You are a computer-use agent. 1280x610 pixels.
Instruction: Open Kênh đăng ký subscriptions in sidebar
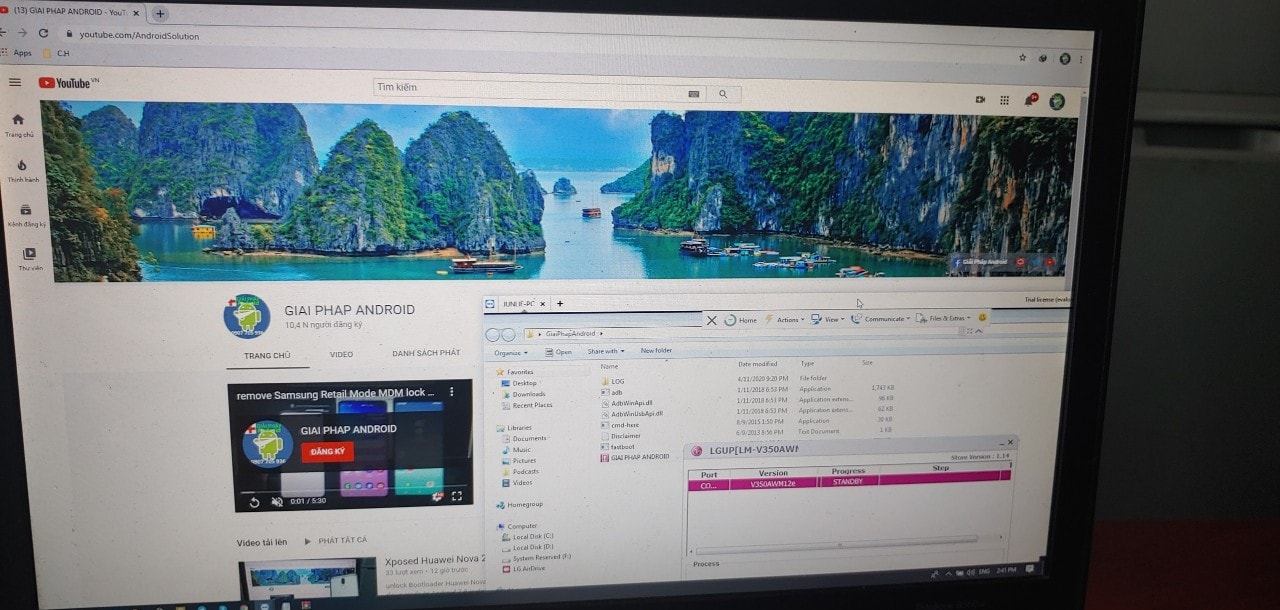pyautogui.click(x=26, y=215)
